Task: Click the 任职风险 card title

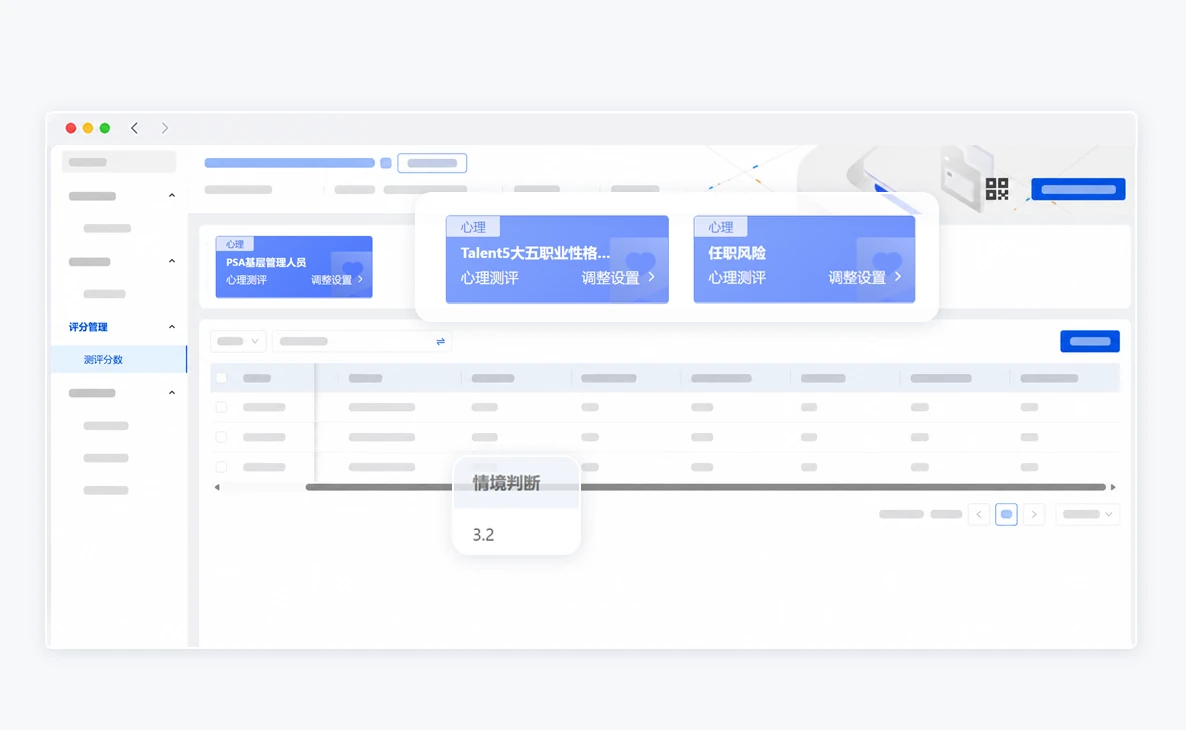Action: tap(737, 253)
